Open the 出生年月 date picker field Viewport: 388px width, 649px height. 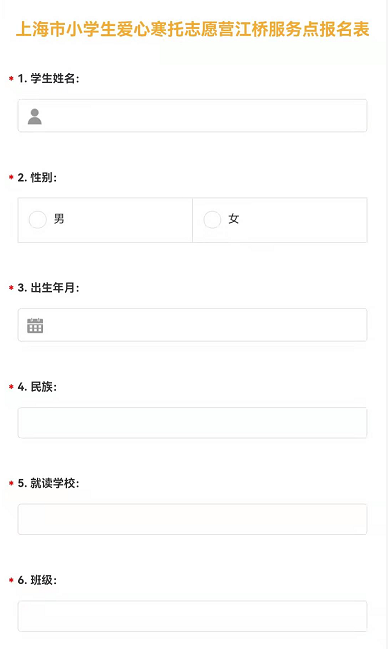pos(192,325)
